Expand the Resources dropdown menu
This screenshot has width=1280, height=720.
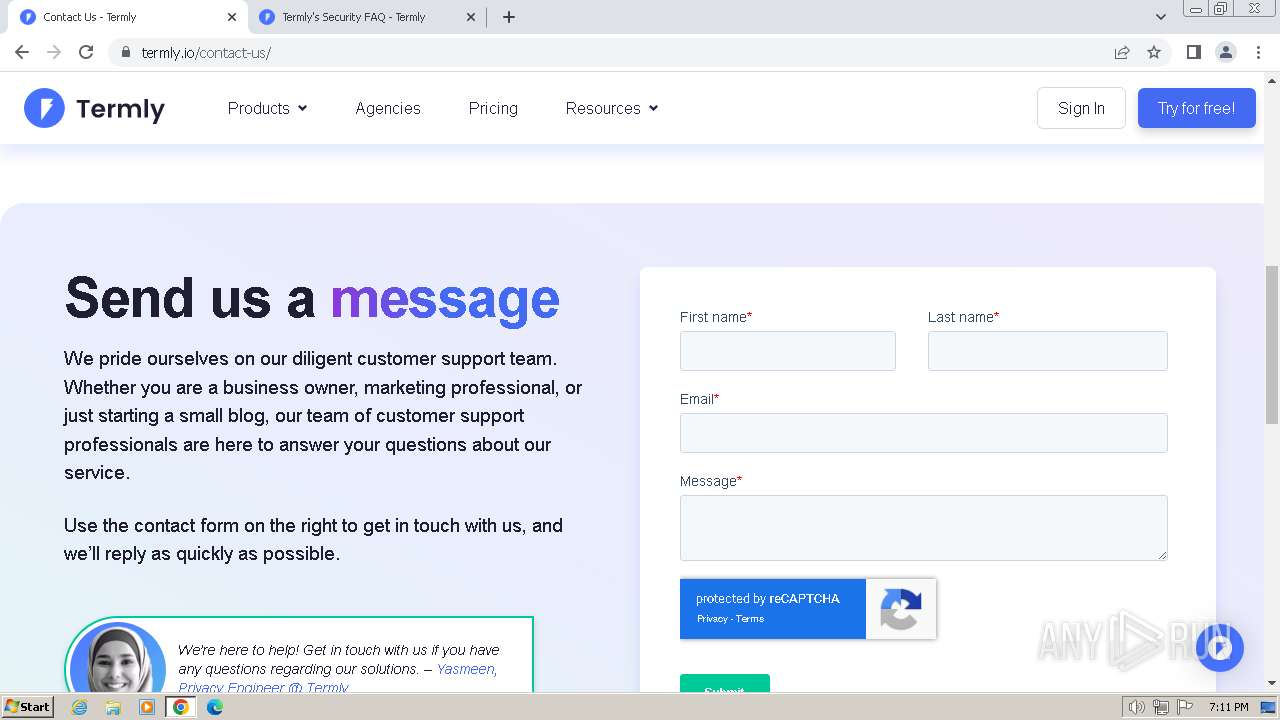612,108
